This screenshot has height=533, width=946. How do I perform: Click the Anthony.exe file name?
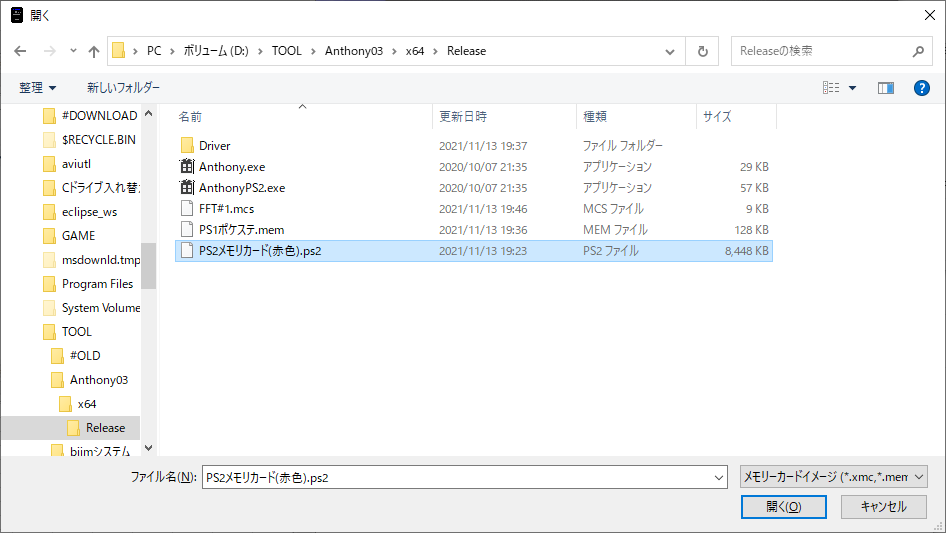point(232,167)
